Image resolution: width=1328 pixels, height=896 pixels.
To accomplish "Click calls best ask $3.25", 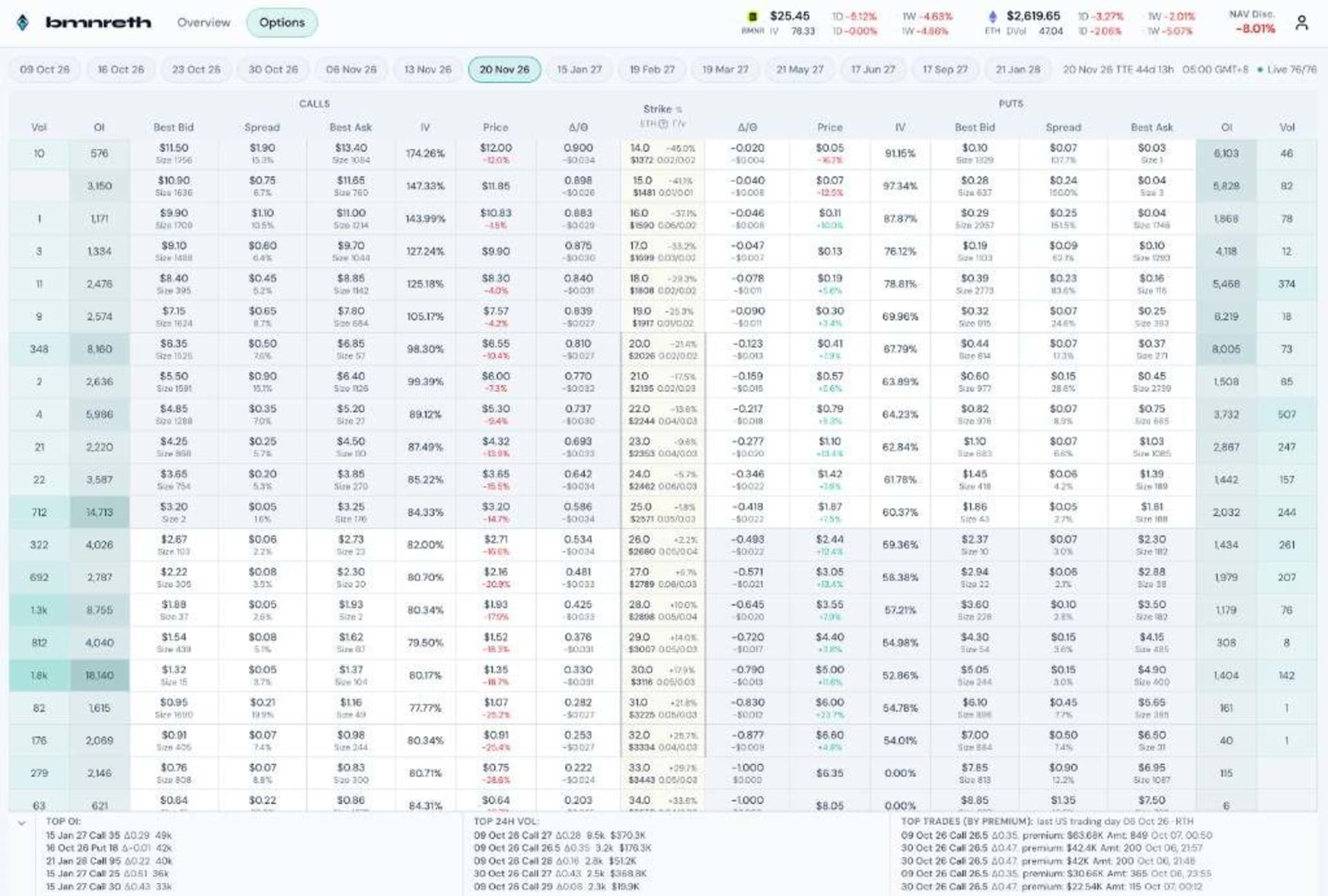I will pyautogui.click(x=351, y=507).
